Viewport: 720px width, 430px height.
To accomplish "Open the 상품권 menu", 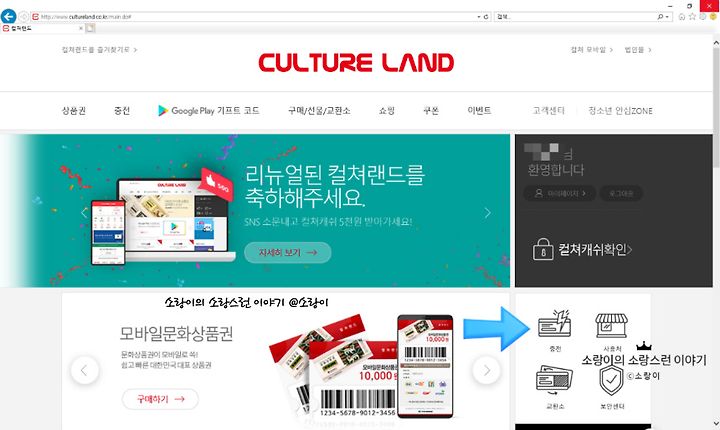I will tap(73, 110).
